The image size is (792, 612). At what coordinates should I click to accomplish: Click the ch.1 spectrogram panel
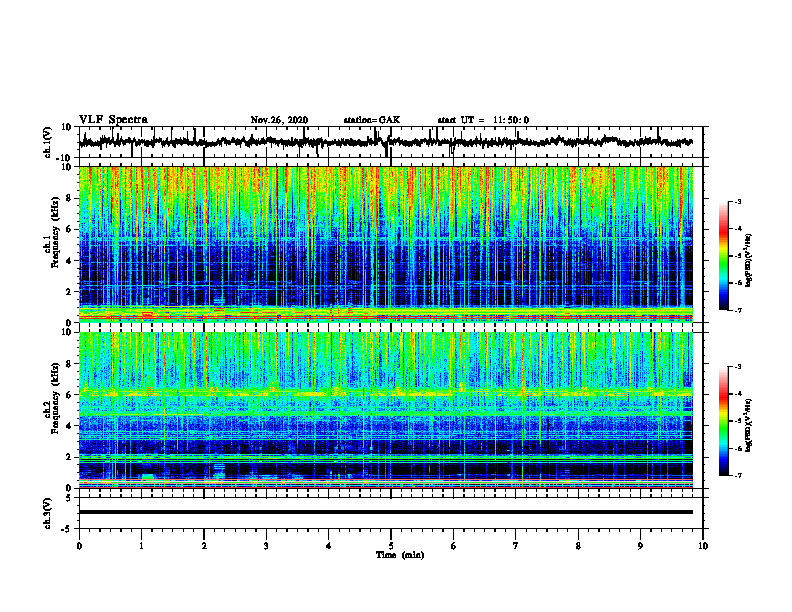point(385,244)
